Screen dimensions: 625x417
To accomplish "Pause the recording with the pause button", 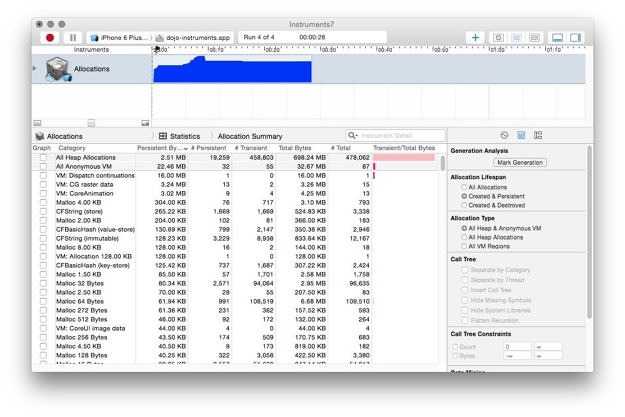I will 72,37.
